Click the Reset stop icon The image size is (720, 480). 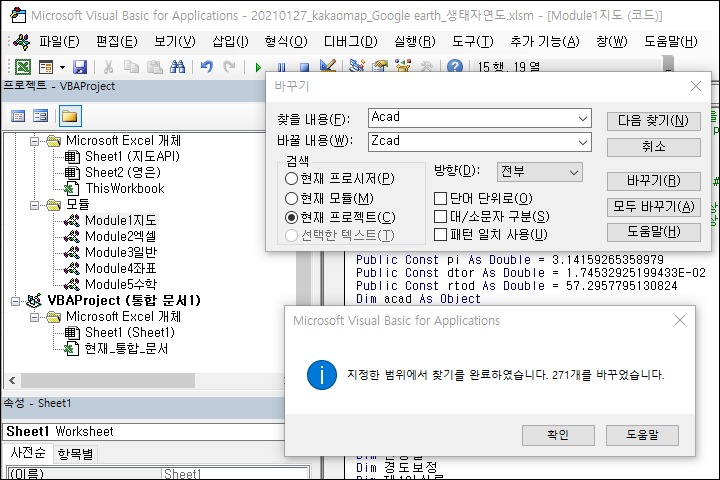pyautogui.click(x=304, y=68)
